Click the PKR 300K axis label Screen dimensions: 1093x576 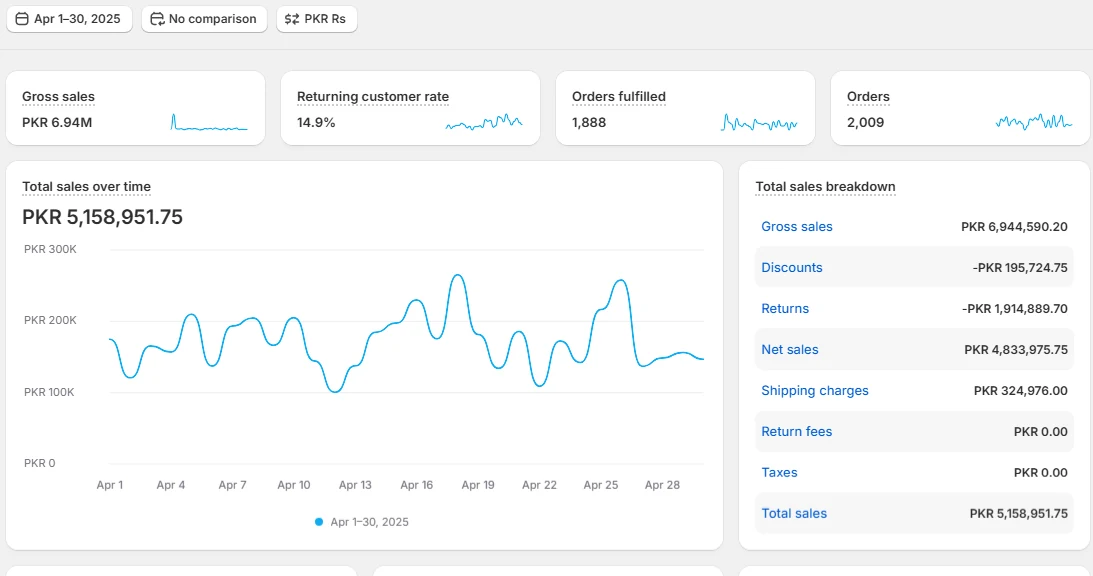50,250
